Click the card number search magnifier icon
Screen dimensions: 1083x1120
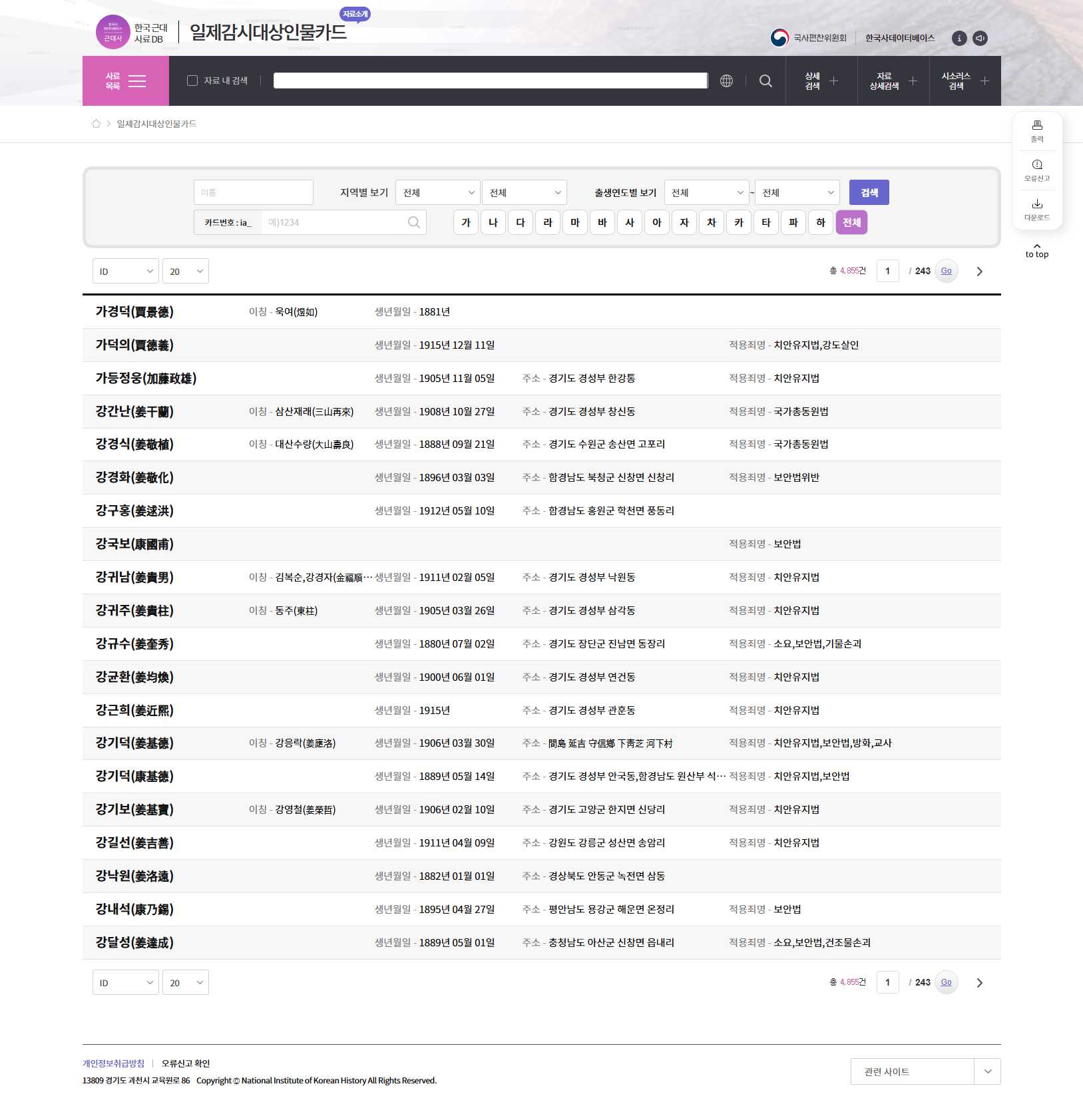[413, 222]
